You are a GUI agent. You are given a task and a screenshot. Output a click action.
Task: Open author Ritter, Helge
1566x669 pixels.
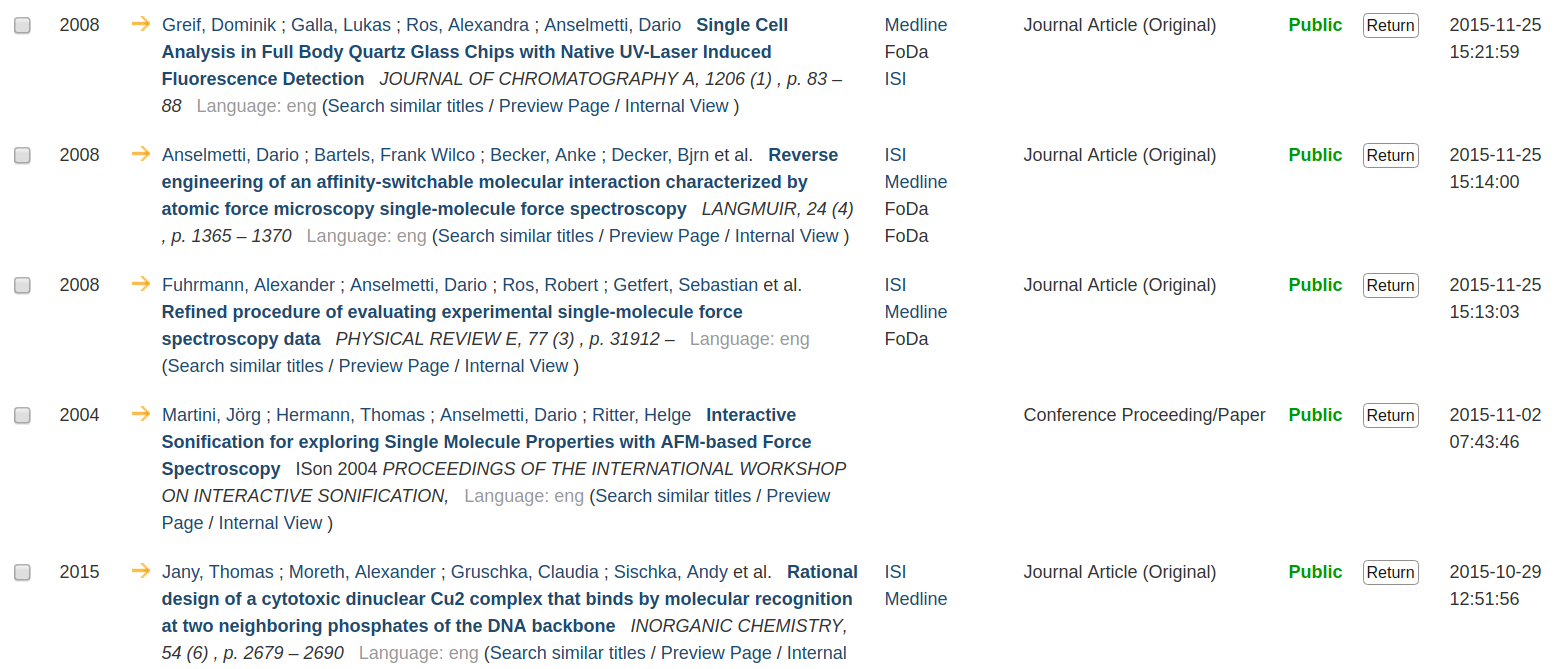click(641, 415)
